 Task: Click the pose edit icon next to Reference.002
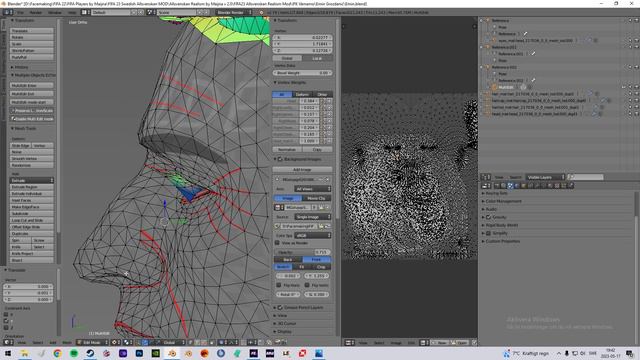point(533,80)
